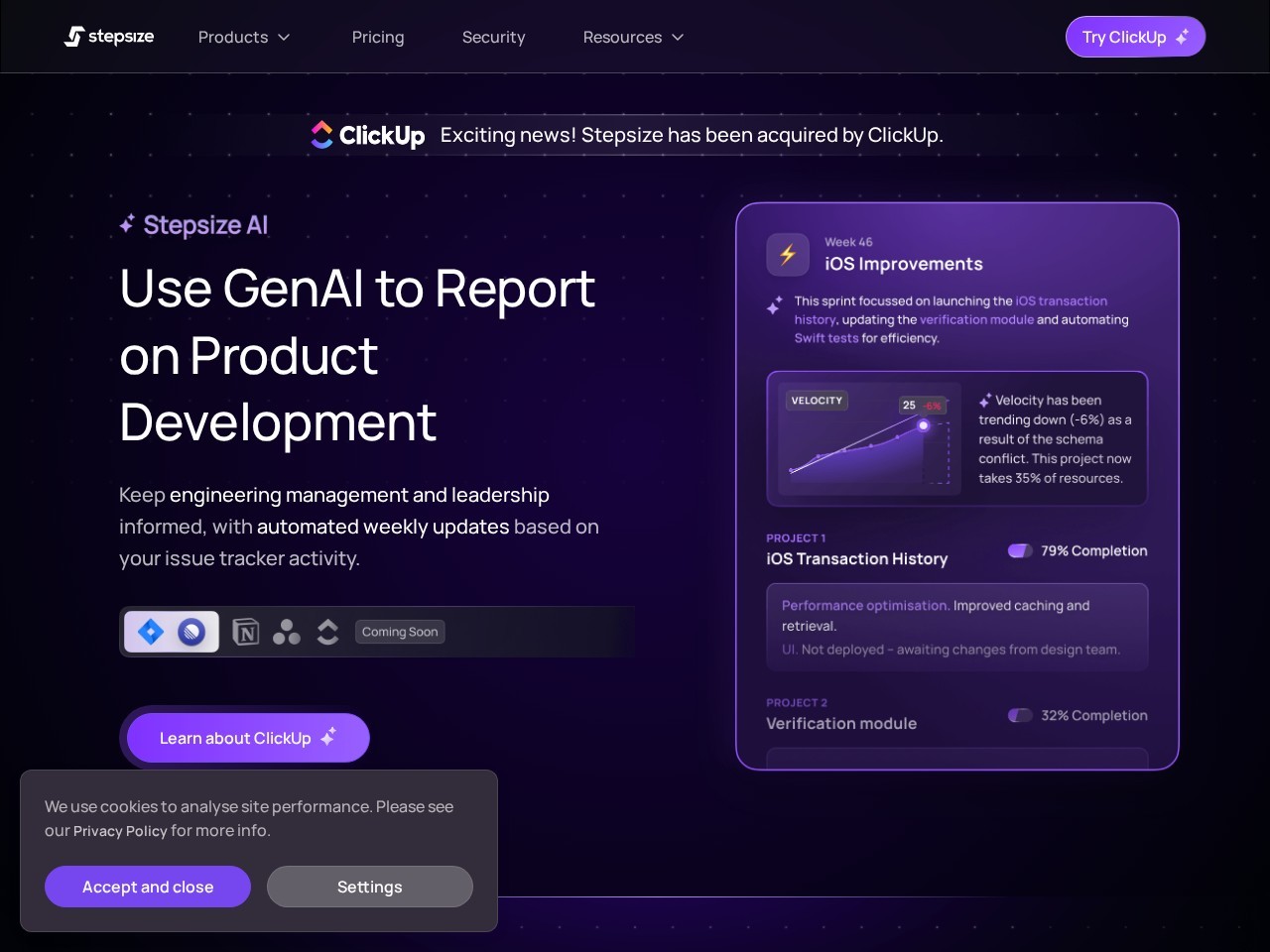This screenshot has height=952, width=1270.
Task: Click the 'iOS Improvements' report title
Action: [904, 264]
